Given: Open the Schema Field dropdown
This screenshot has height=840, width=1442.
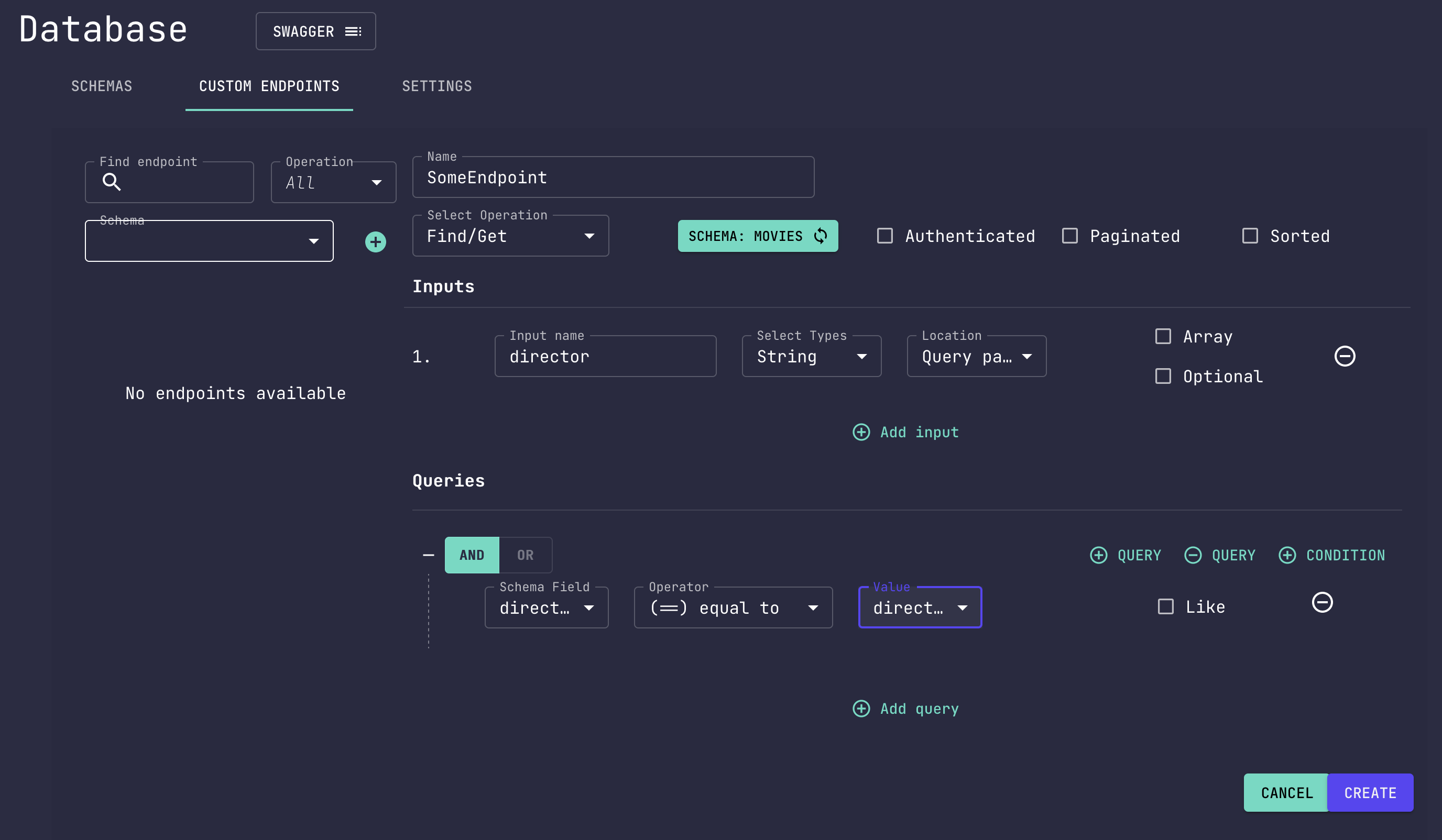Looking at the screenshot, I should [x=547, y=608].
